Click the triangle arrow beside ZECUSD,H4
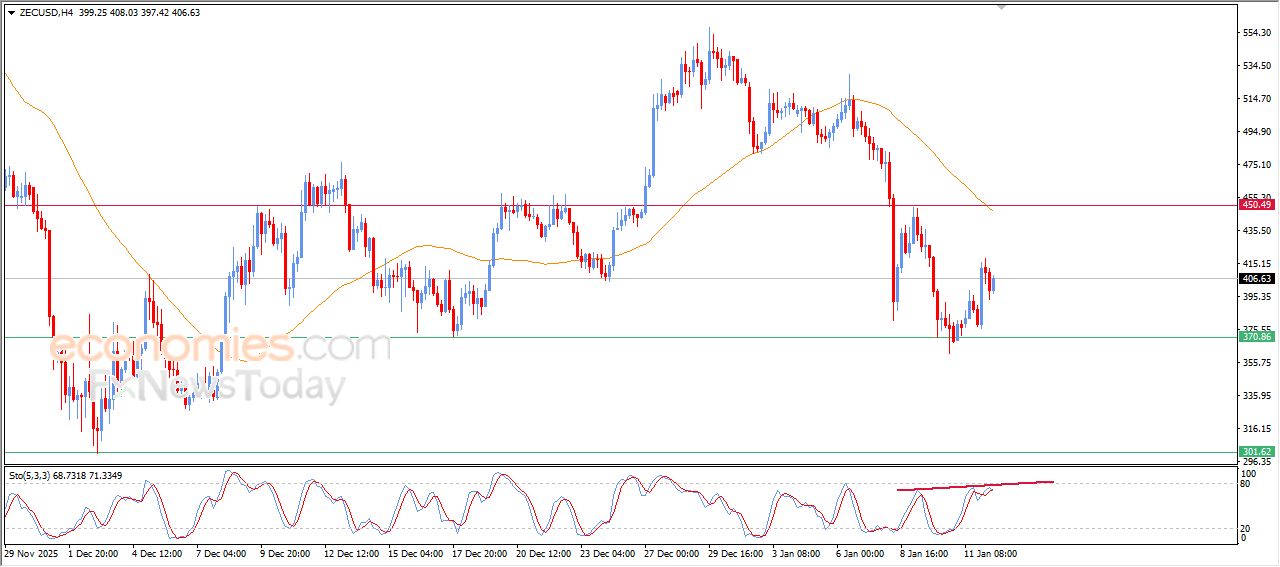Image resolution: width=1280 pixels, height=567 pixels. (11, 13)
